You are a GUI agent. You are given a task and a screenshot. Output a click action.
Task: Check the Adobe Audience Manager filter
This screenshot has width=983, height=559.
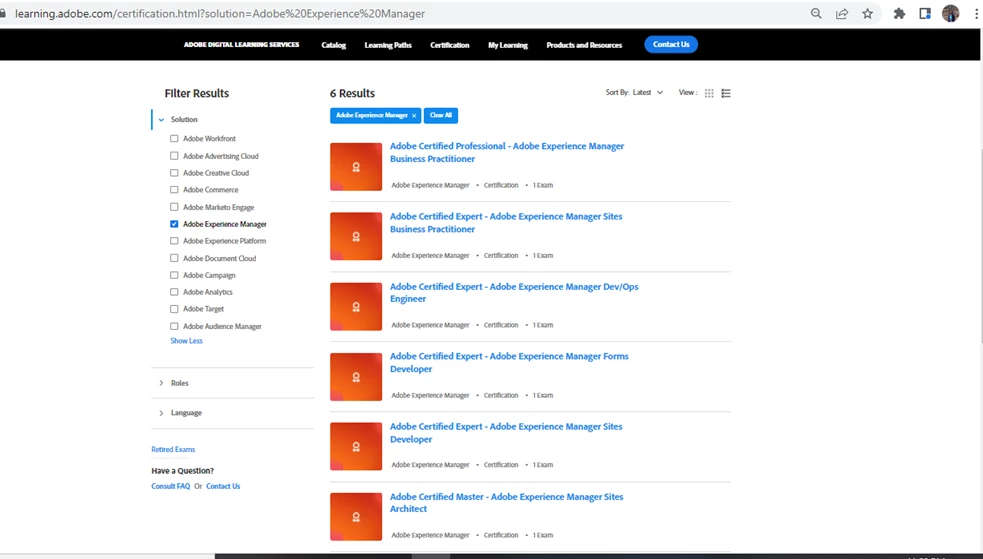[174, 326]
